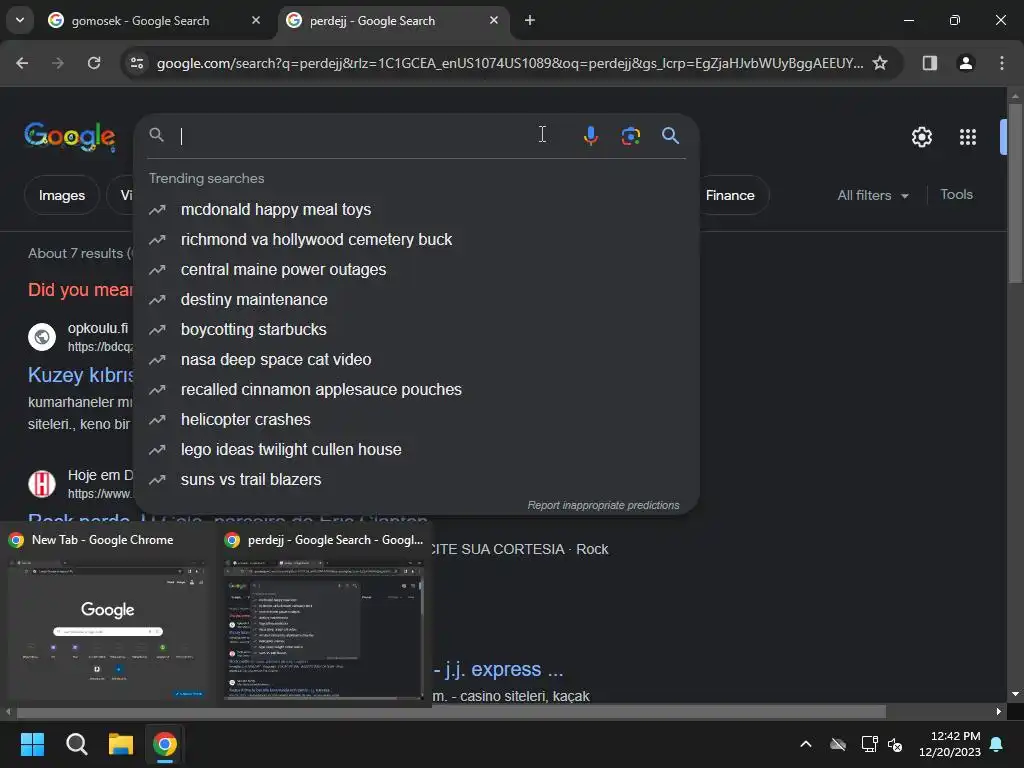The image size is (1024, 768).
Task: Switch to the gomosek Google Search tab
Action: click(140, 21)
